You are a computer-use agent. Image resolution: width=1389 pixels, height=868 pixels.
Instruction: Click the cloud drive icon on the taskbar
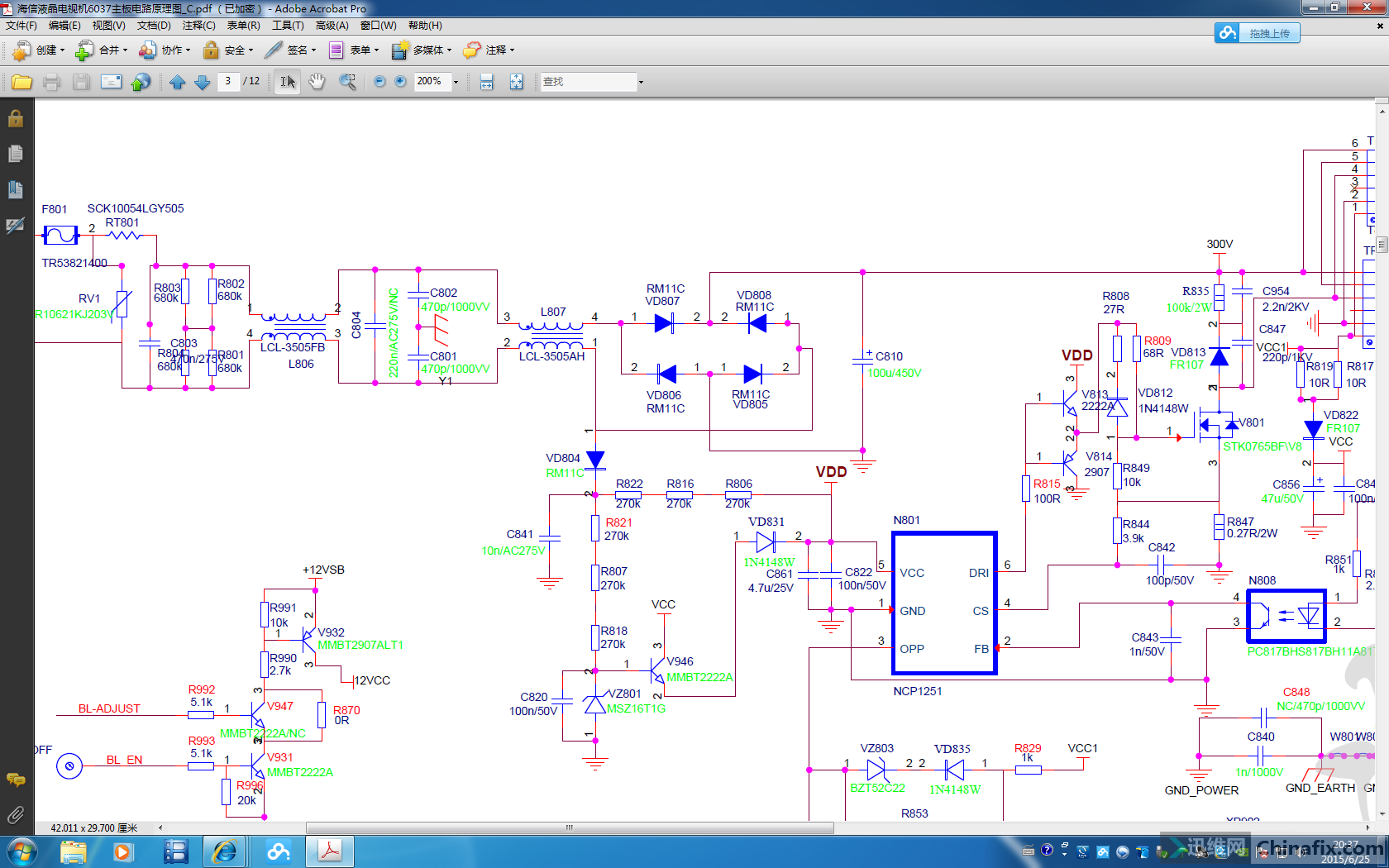pyautogui.click(x=278, y=851)
